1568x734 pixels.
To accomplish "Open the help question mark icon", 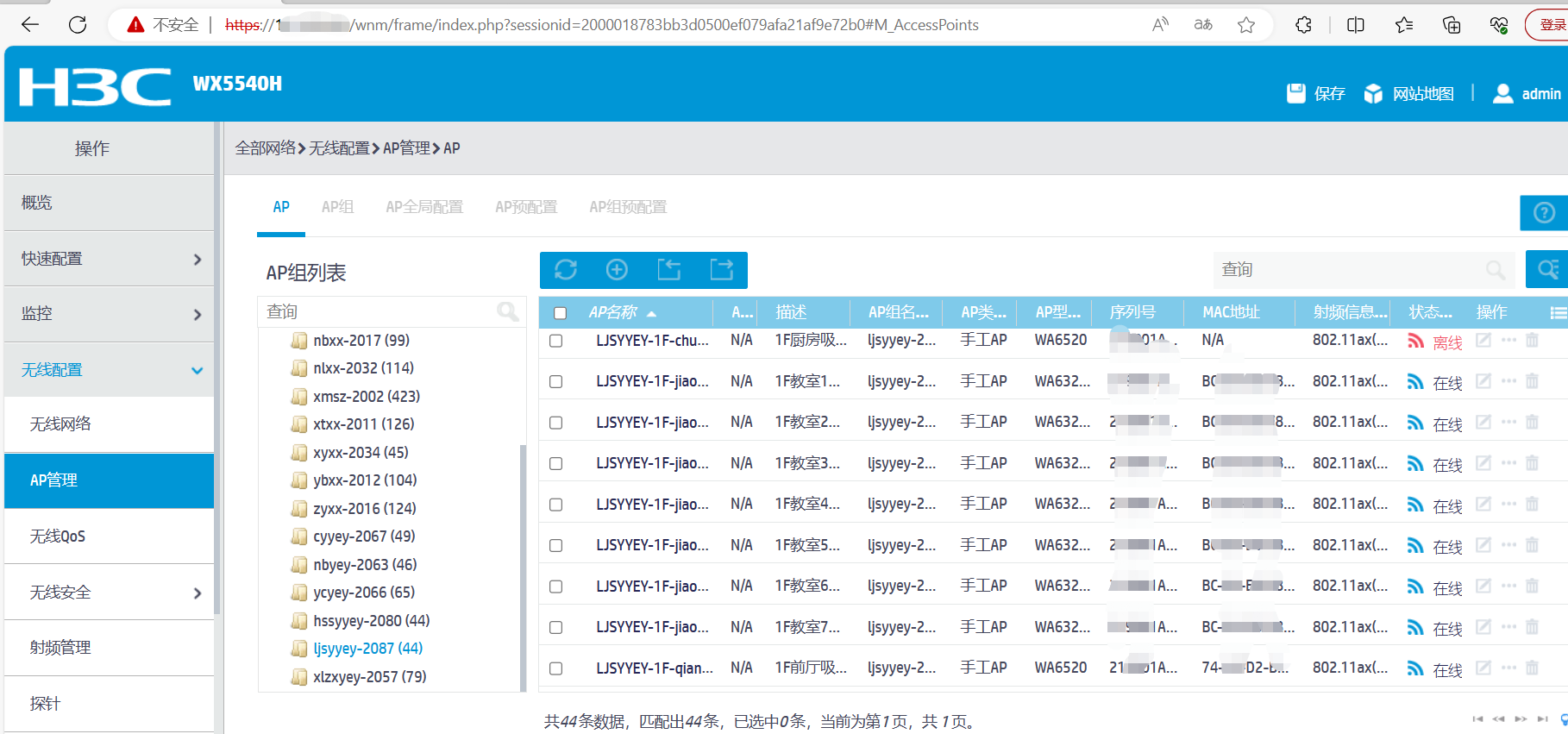I will click(1544, 212).
